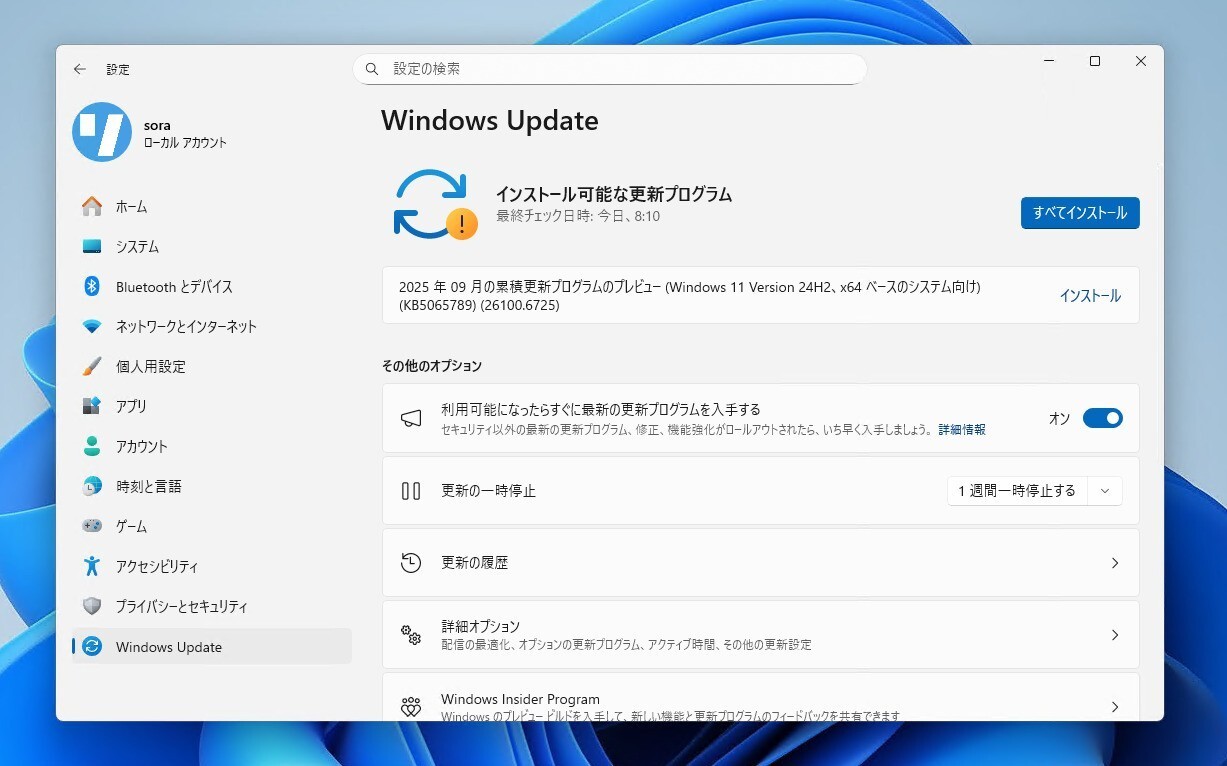Click the Bluetooth icon in sidebar
1227x766 pixels.
(92, 286)
